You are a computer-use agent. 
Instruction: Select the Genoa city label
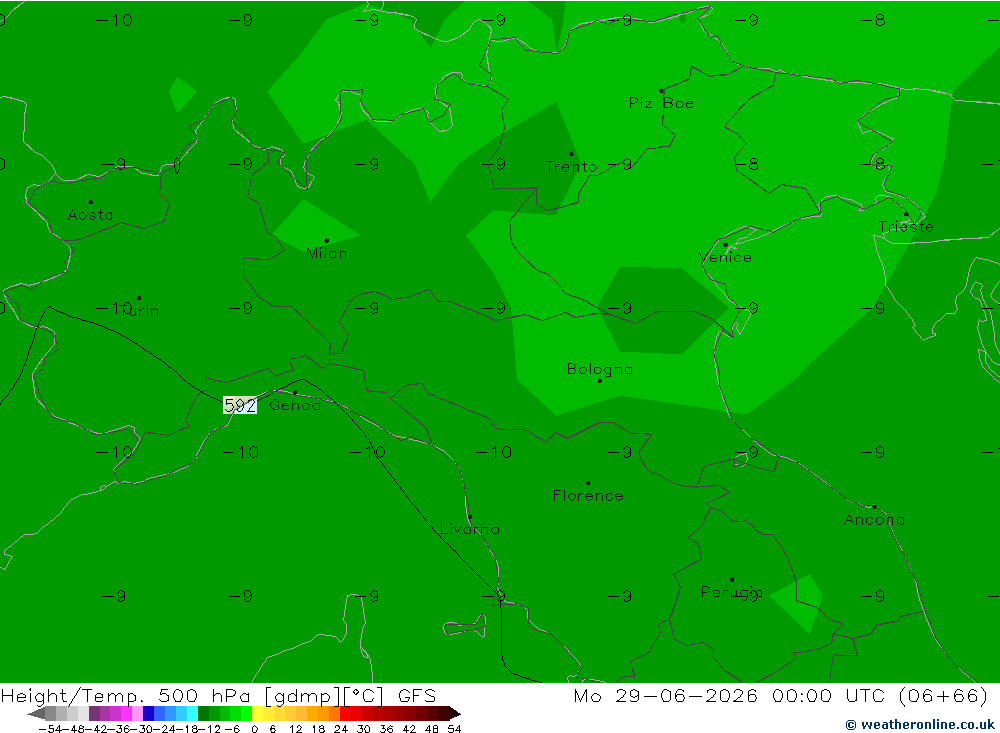pyautogui.click(x=295, y=405)
